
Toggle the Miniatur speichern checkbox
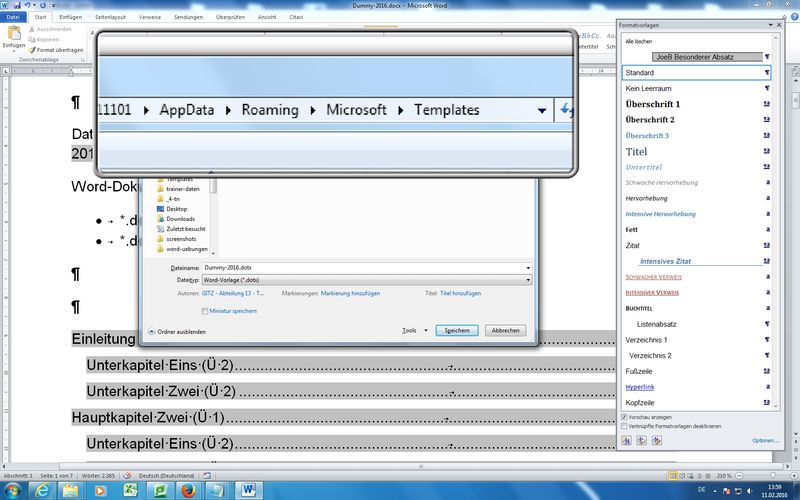(205, 311)
